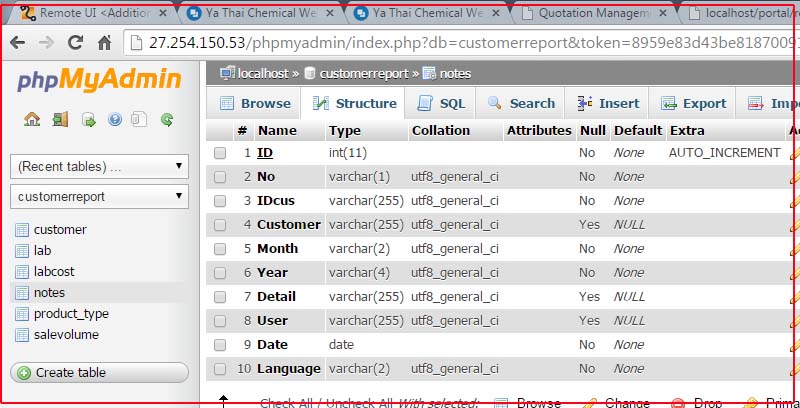Open phpMyAdmin documentation help icon

pos(115,120)
